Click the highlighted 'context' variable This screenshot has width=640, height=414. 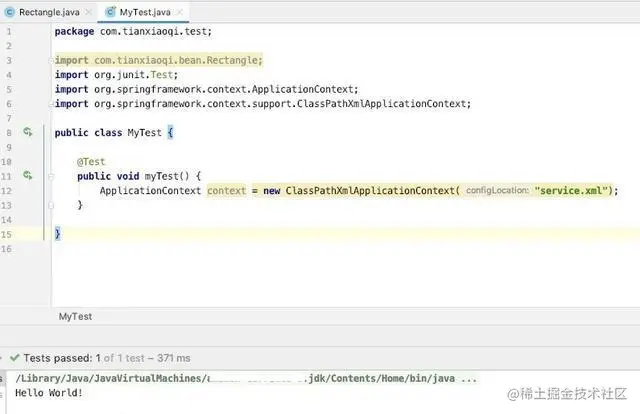[x=227, y=191]
